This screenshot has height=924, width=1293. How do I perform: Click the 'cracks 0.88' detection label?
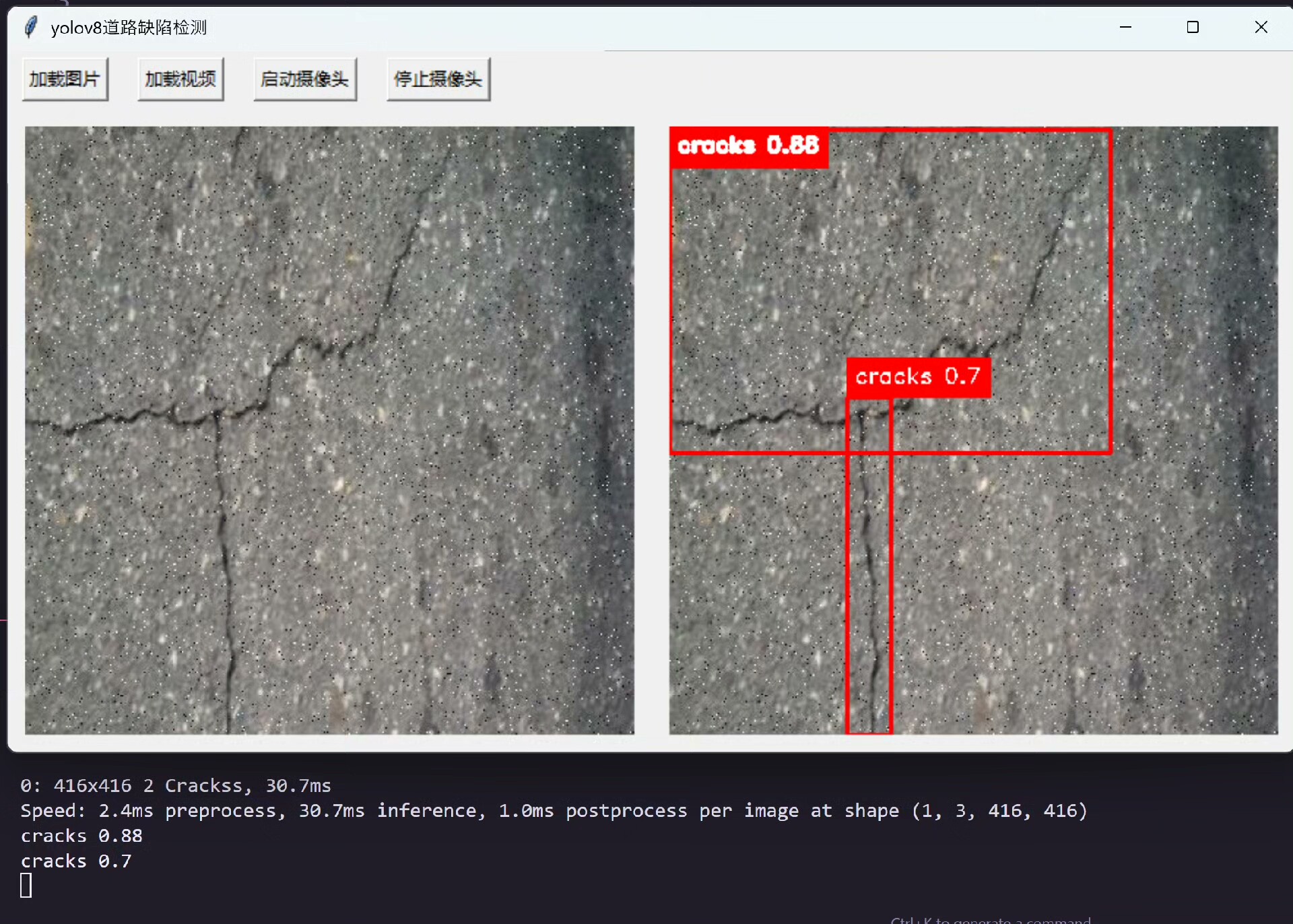(x=748, y=145)
